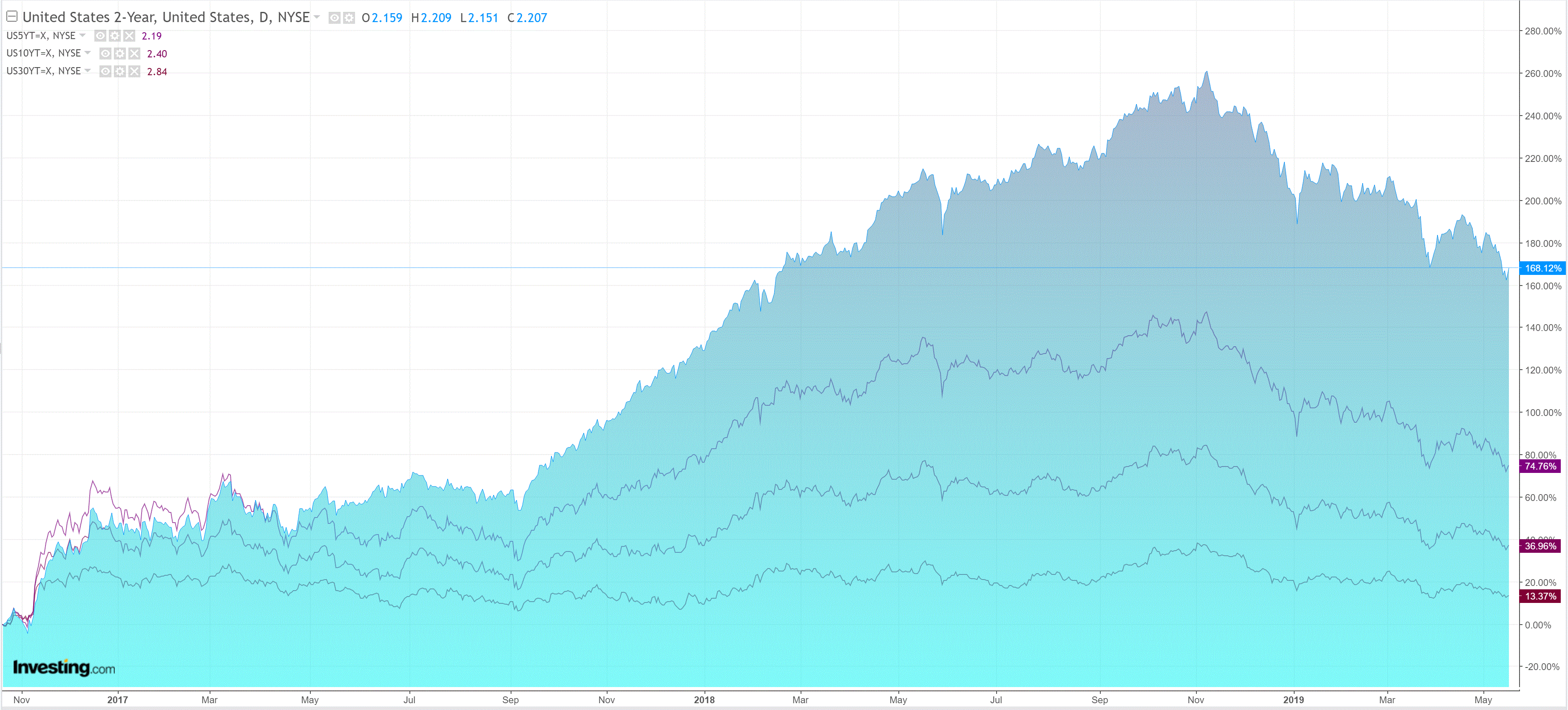
Task: Open the US30YT=X, NYSE dropdown arrow
Action: point(88,71)
